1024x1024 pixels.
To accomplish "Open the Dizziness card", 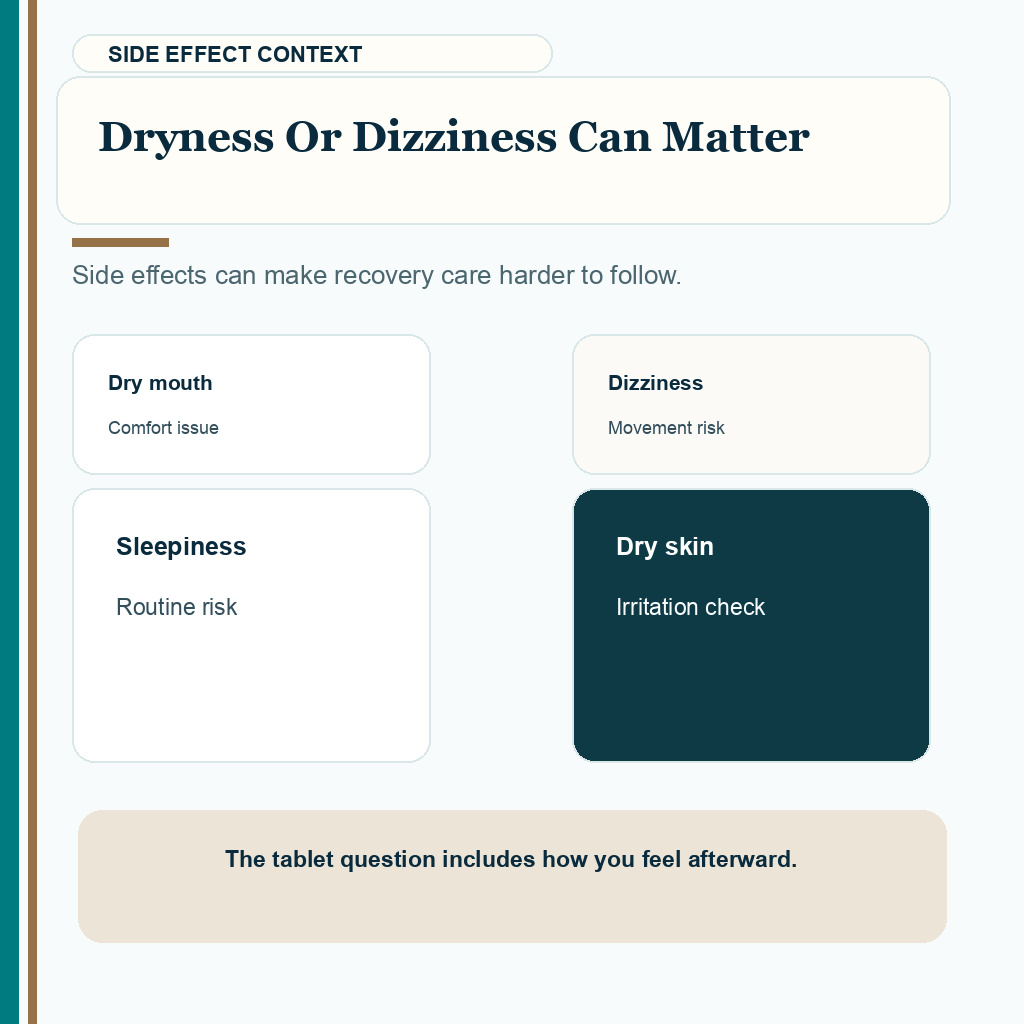I will pyautogui.click(x=751, y=404).
